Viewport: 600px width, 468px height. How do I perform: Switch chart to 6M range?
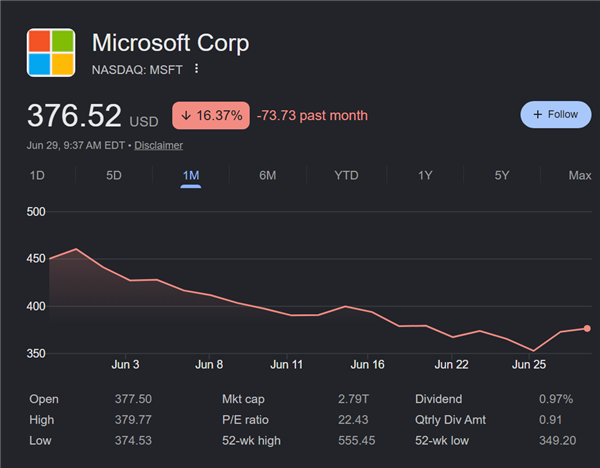(267, 175)
